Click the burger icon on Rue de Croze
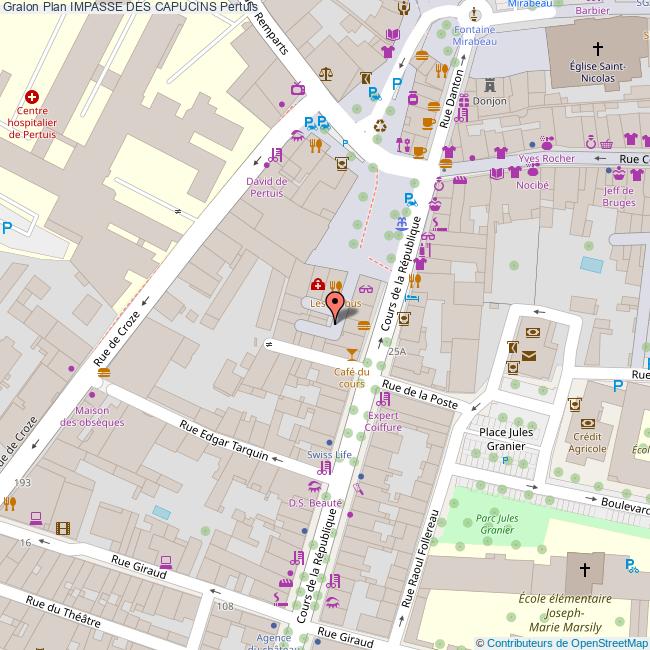650x650 pixels. coord(104,373)
